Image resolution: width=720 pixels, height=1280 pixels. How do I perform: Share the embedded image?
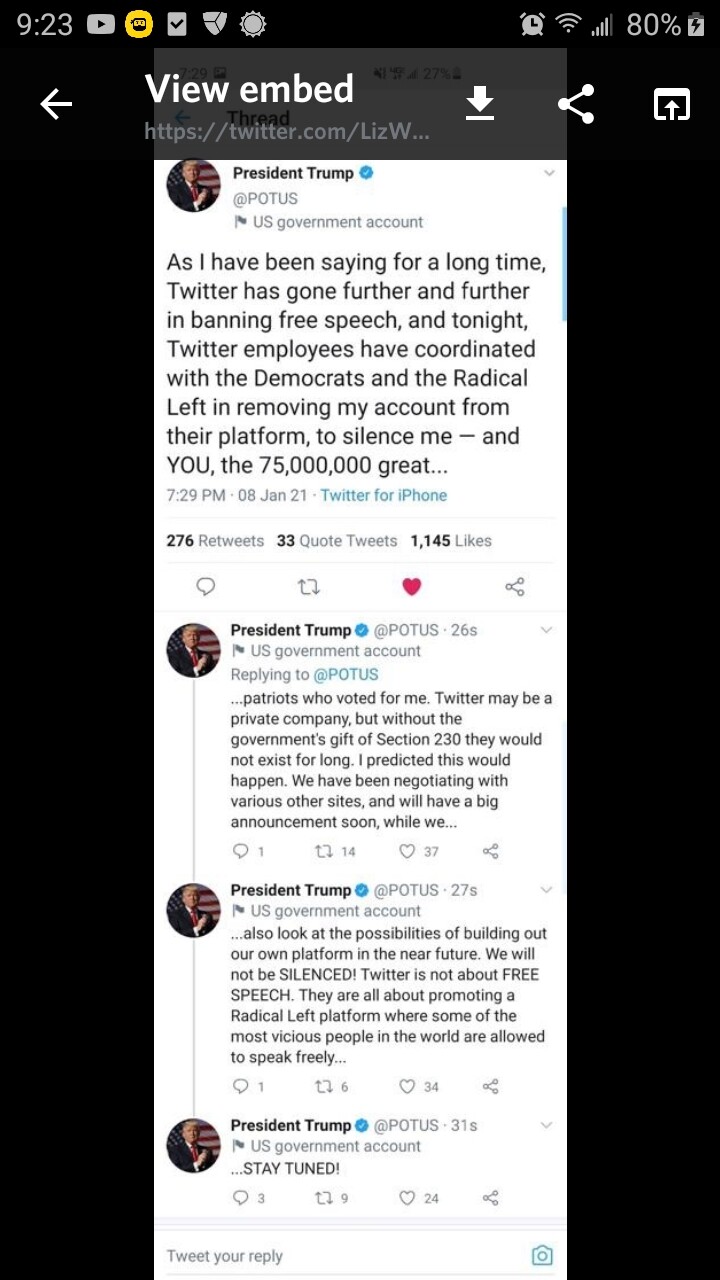click(576, 104)
